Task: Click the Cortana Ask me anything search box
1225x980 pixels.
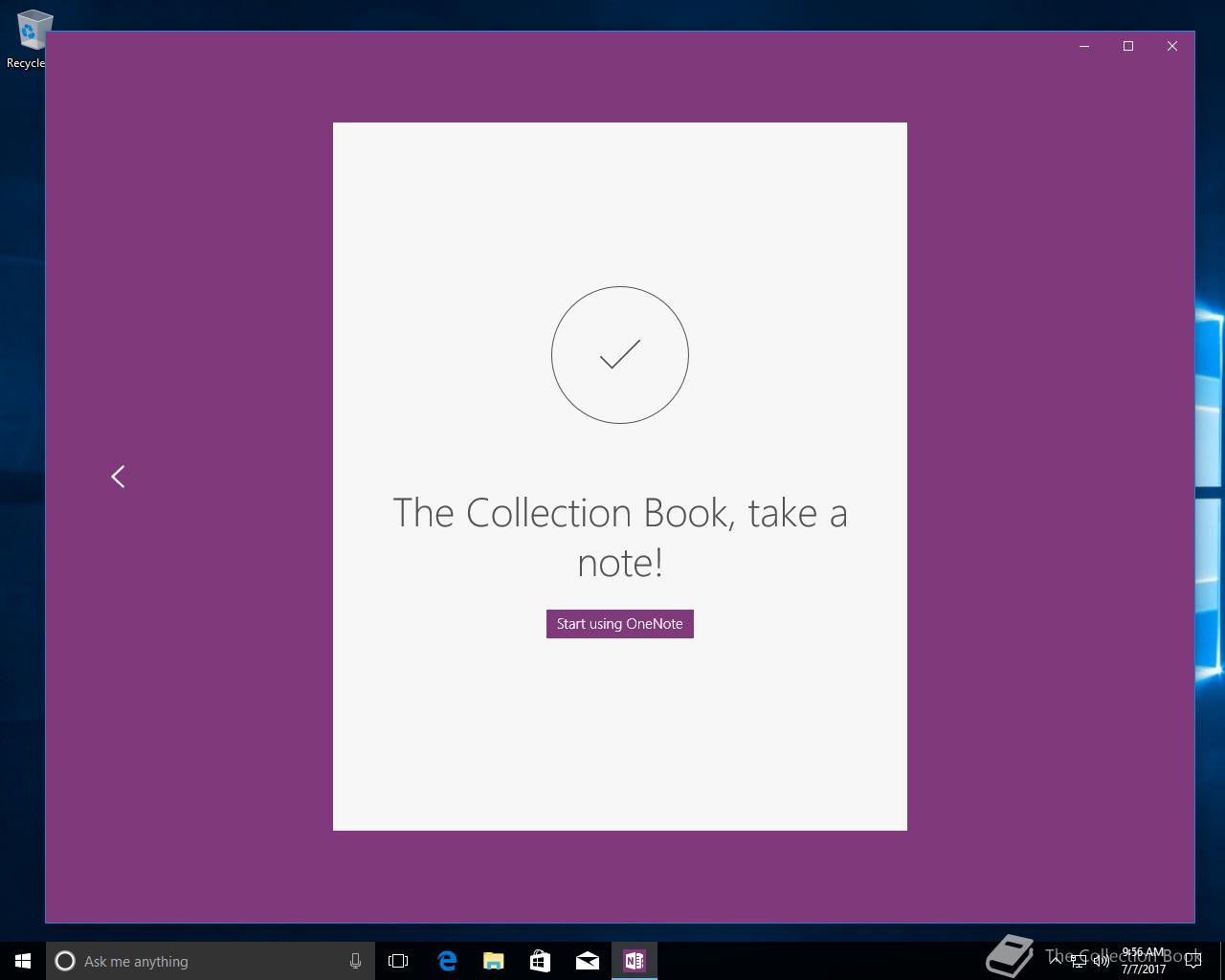Action: point(209,961)
